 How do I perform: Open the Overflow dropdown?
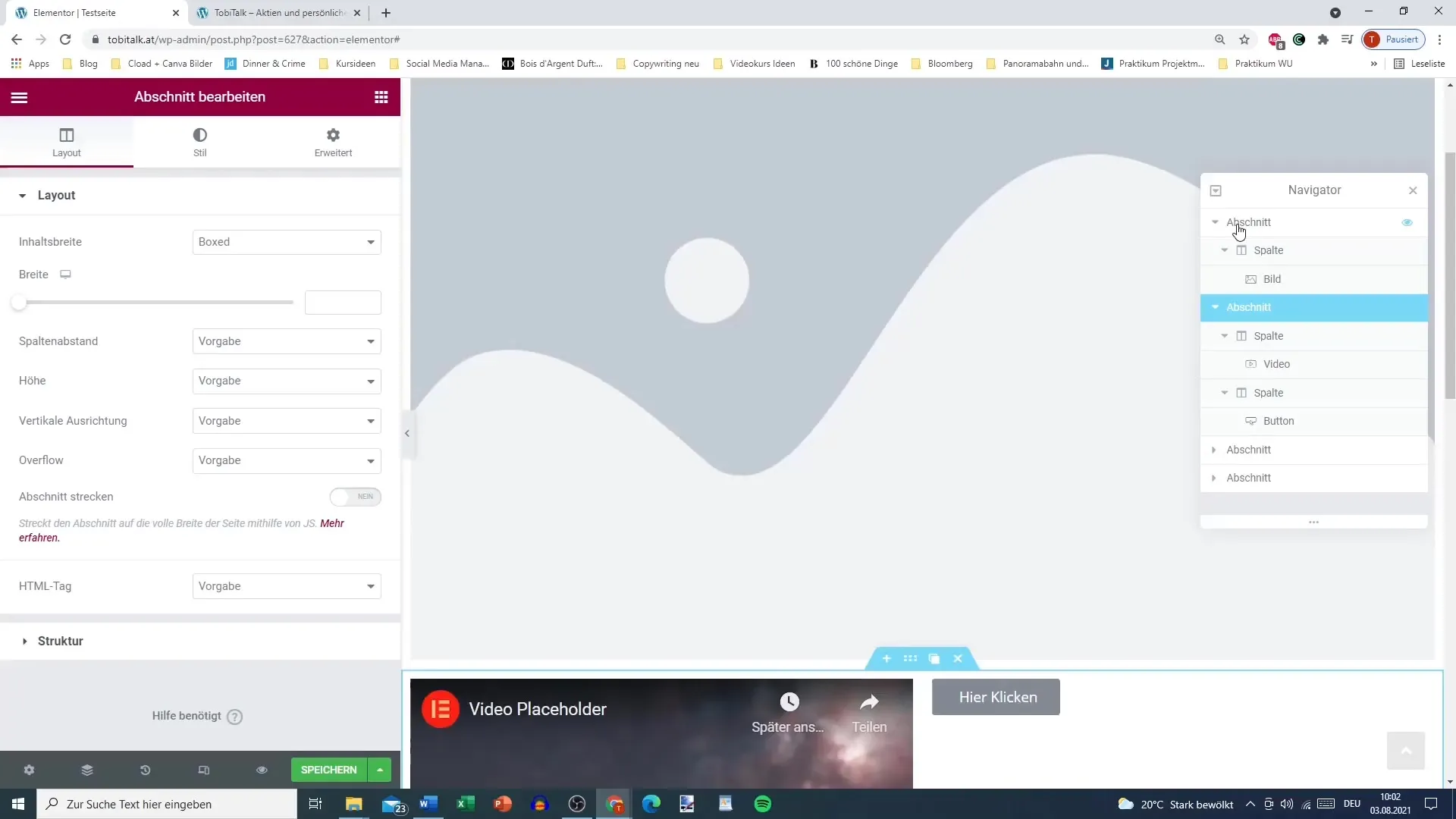coord(287,460)
